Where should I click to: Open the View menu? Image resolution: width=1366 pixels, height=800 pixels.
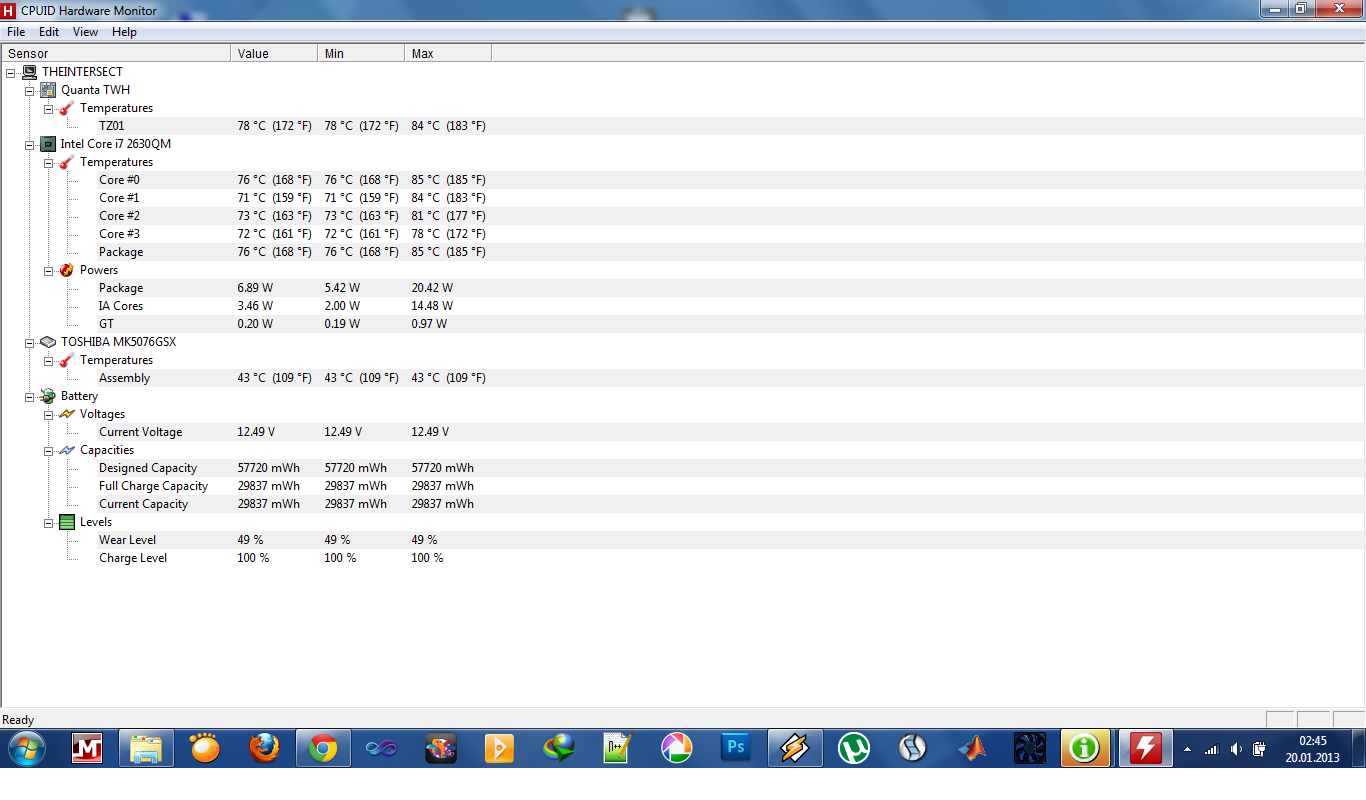[x=86, y=32]
